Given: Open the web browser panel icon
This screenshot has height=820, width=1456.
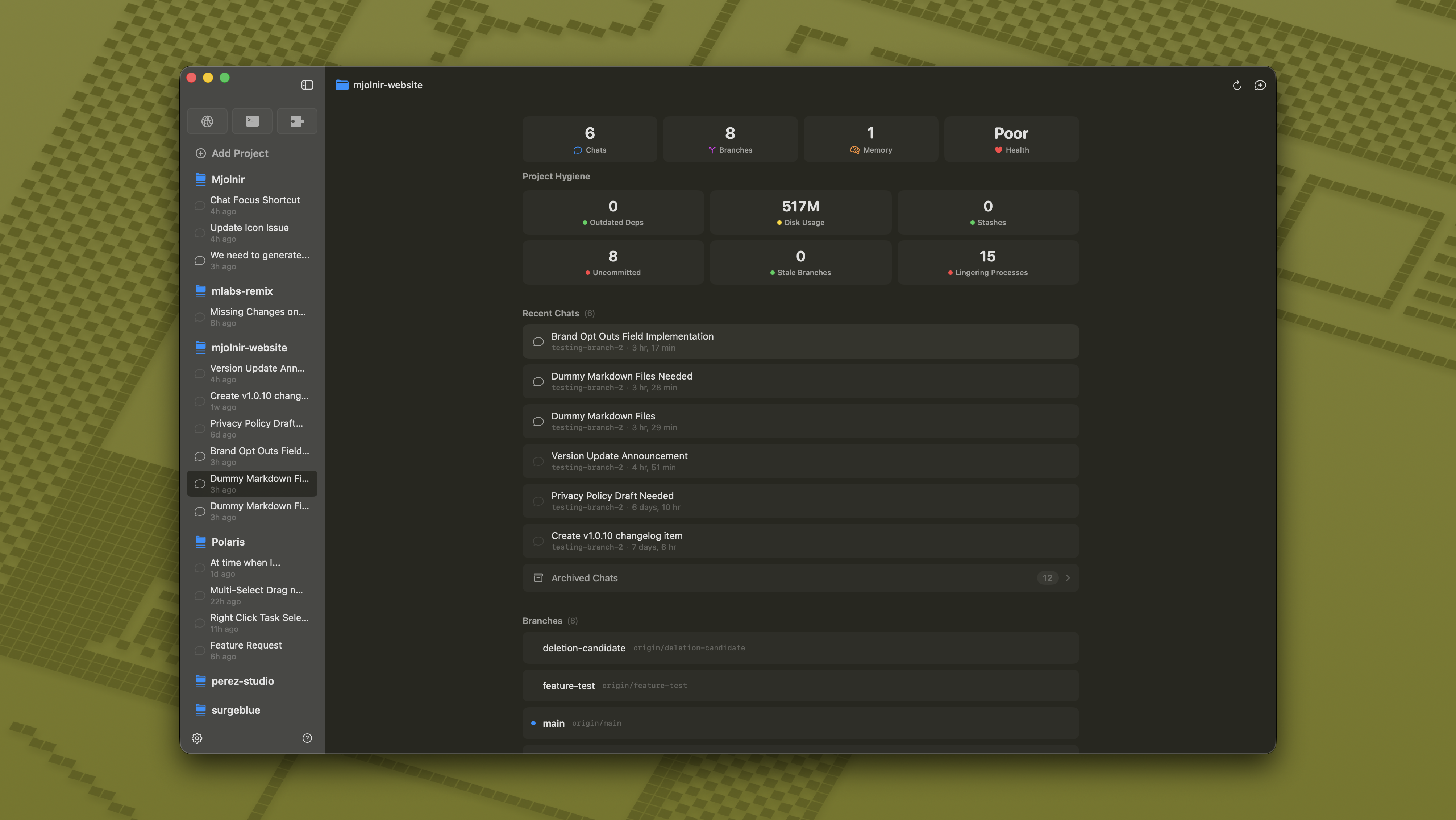Looking at the screenshot, I should coord(207,121).
